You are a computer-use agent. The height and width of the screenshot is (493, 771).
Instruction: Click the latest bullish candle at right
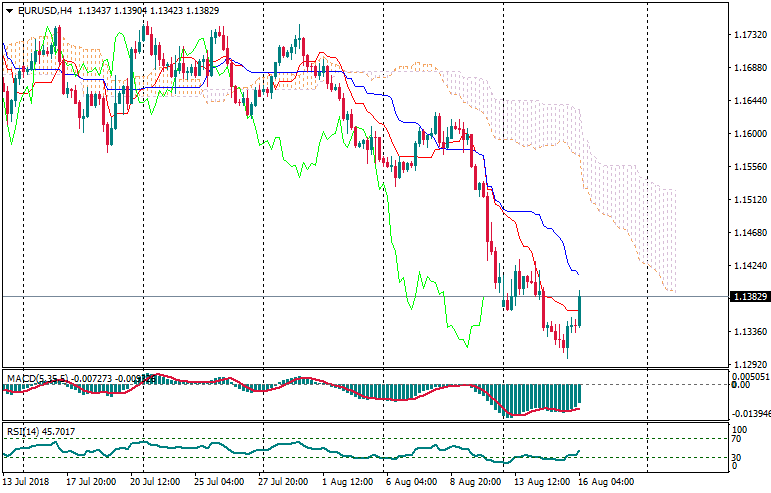[x=580, y=309]
